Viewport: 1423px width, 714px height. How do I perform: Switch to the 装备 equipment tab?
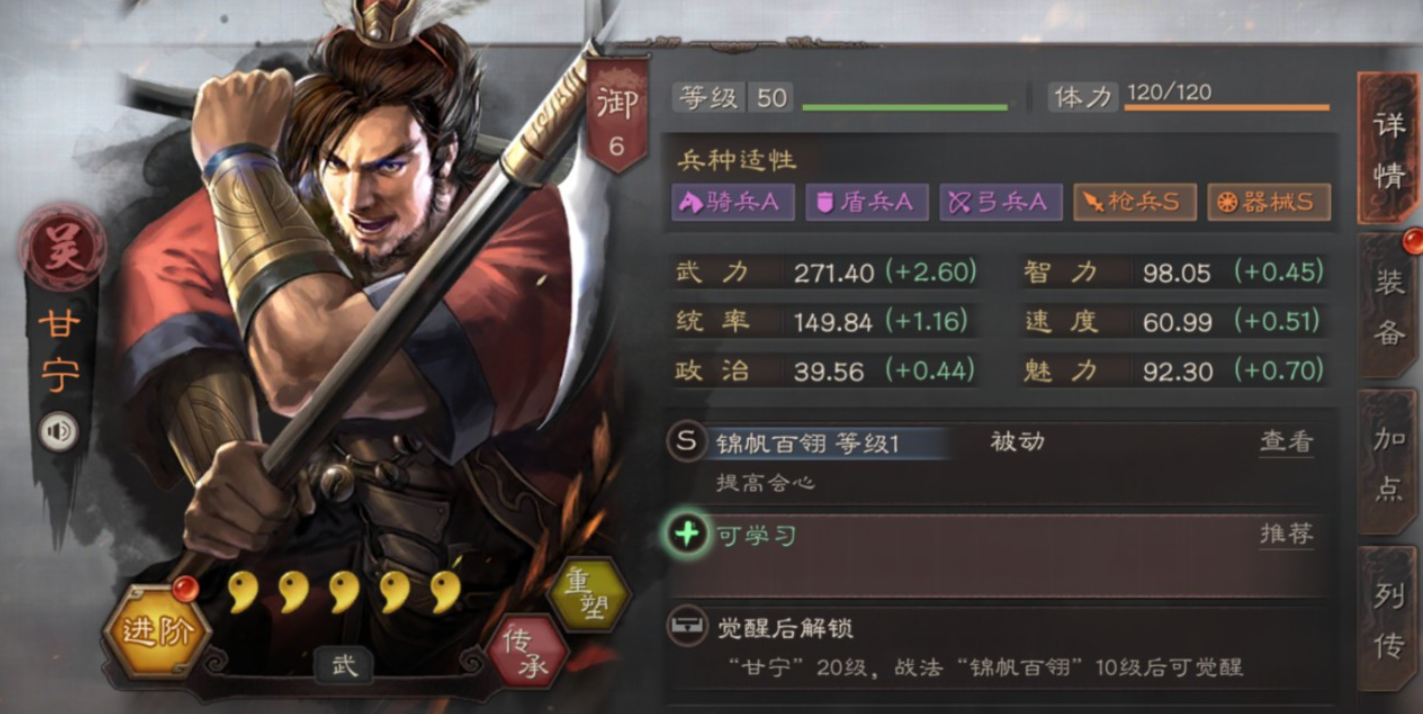click(x=1389, y=307)
